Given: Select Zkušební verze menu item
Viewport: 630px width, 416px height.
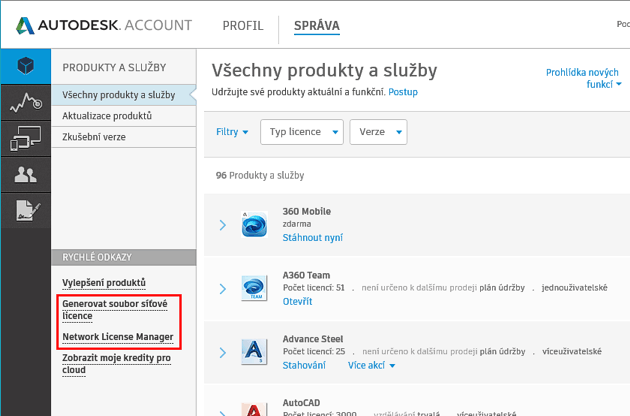Looking at the screenshot, I should coord(124,137).
